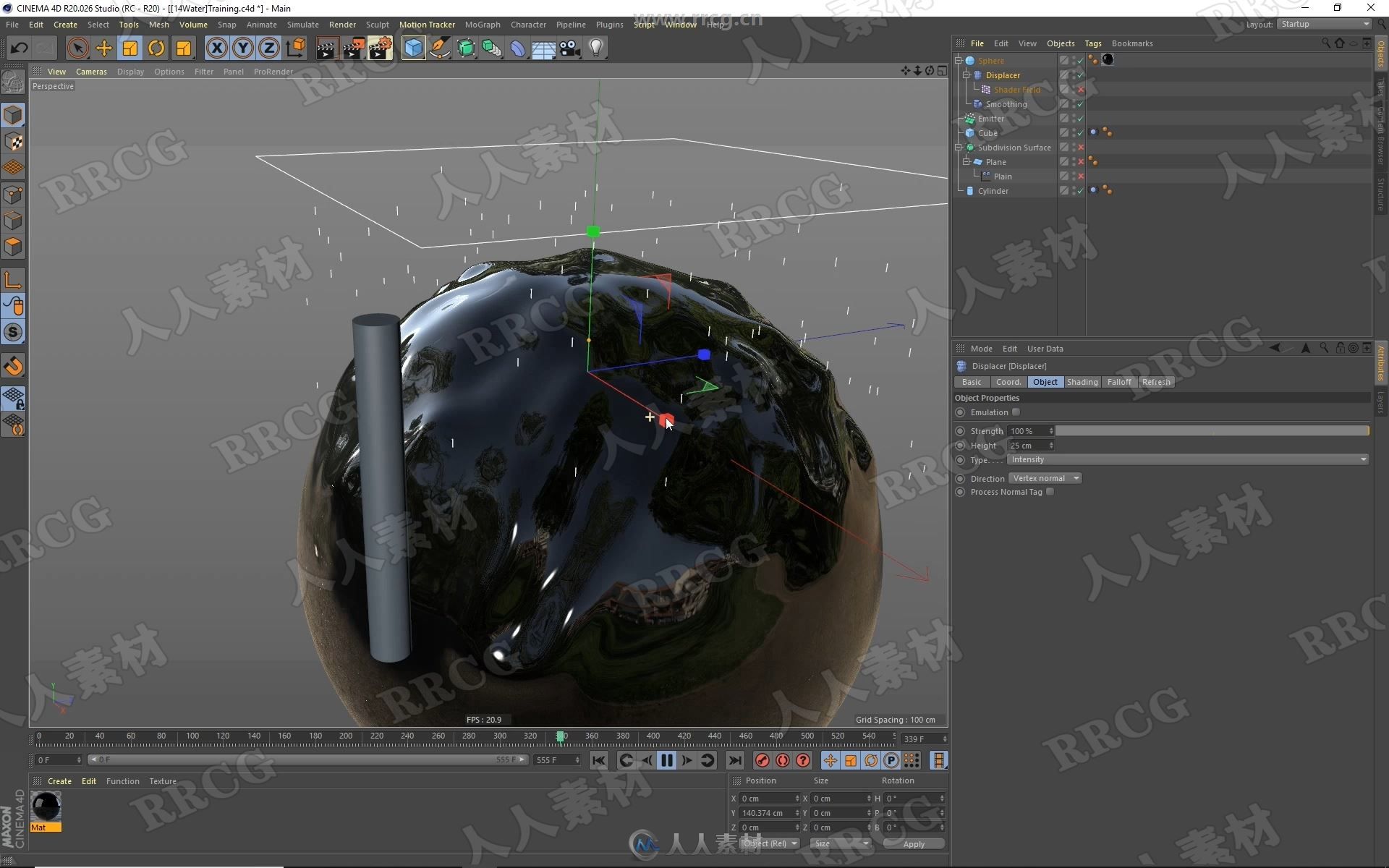Click the Undo arrow icon

[x=20, y=48]
